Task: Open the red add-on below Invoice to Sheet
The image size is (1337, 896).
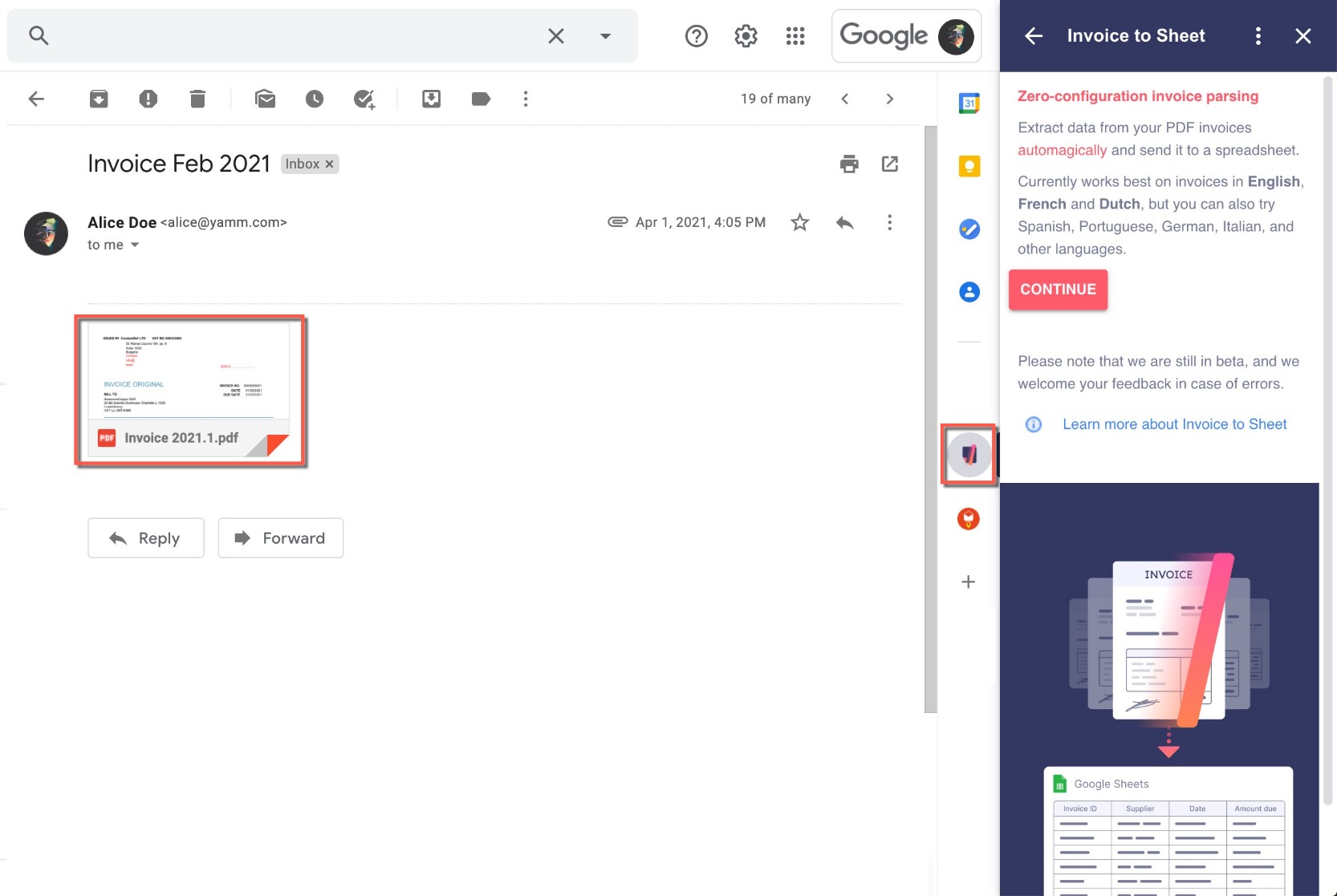Action: click(969, 519)
